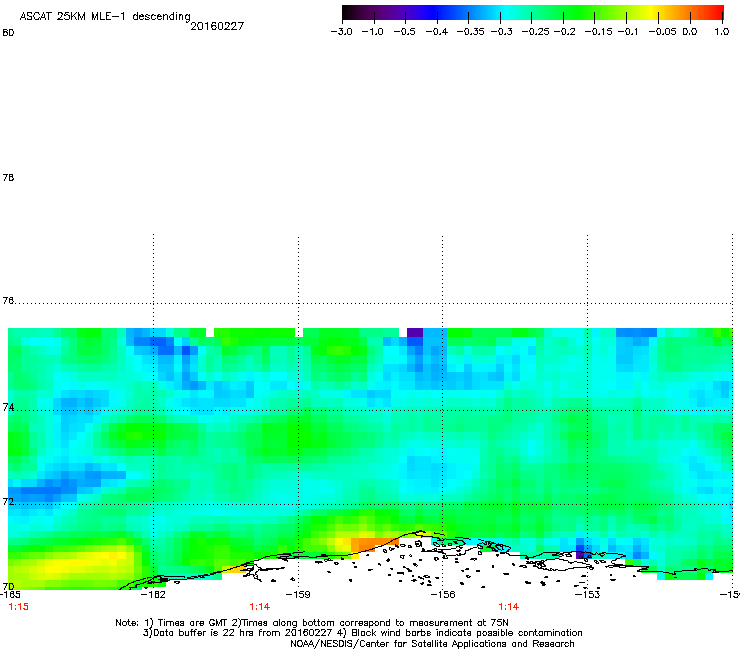
Task: Click the longitude label -156
Action: (x=443, y=595)
